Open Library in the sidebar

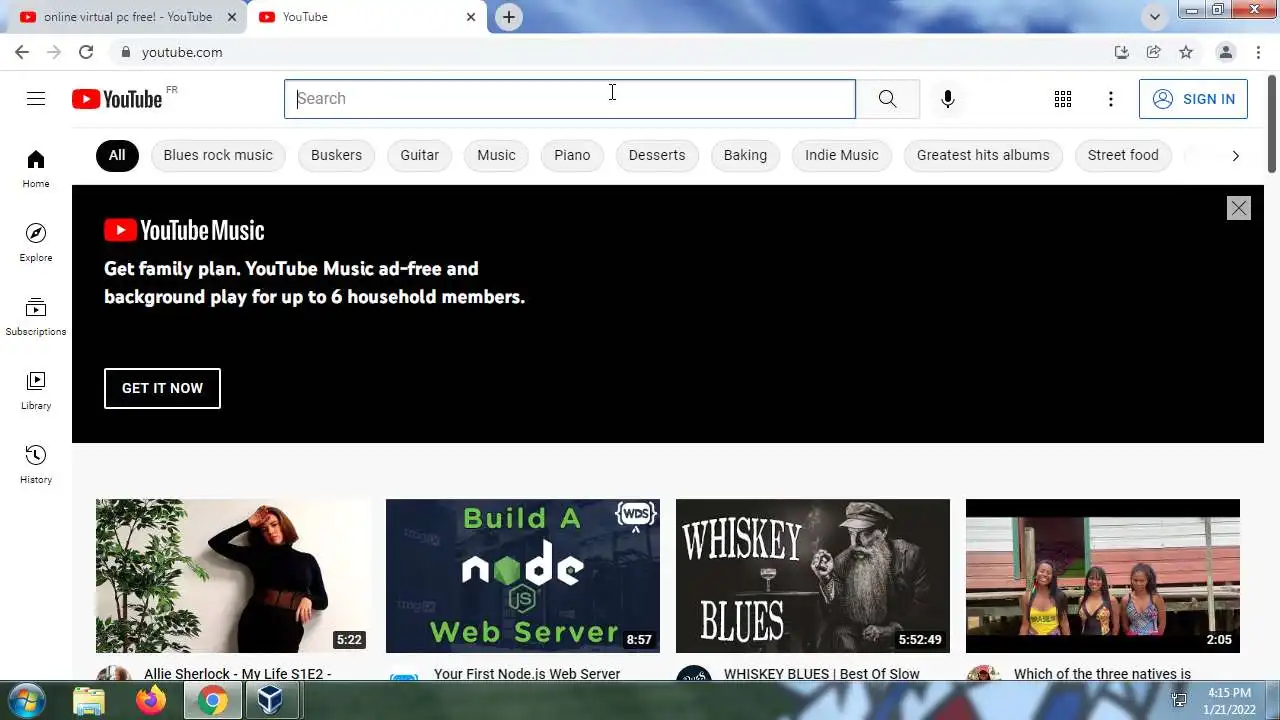coord(36,391)
